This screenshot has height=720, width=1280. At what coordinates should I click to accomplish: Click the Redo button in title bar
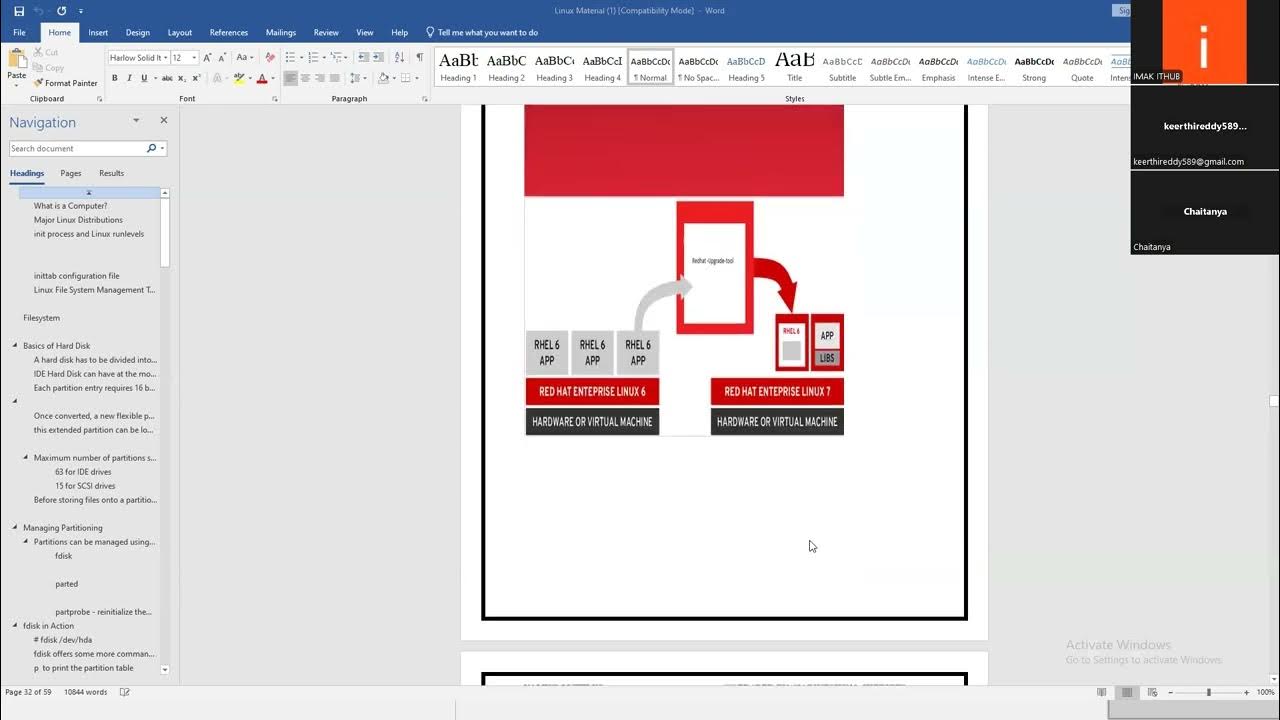(x=62, y=11)
